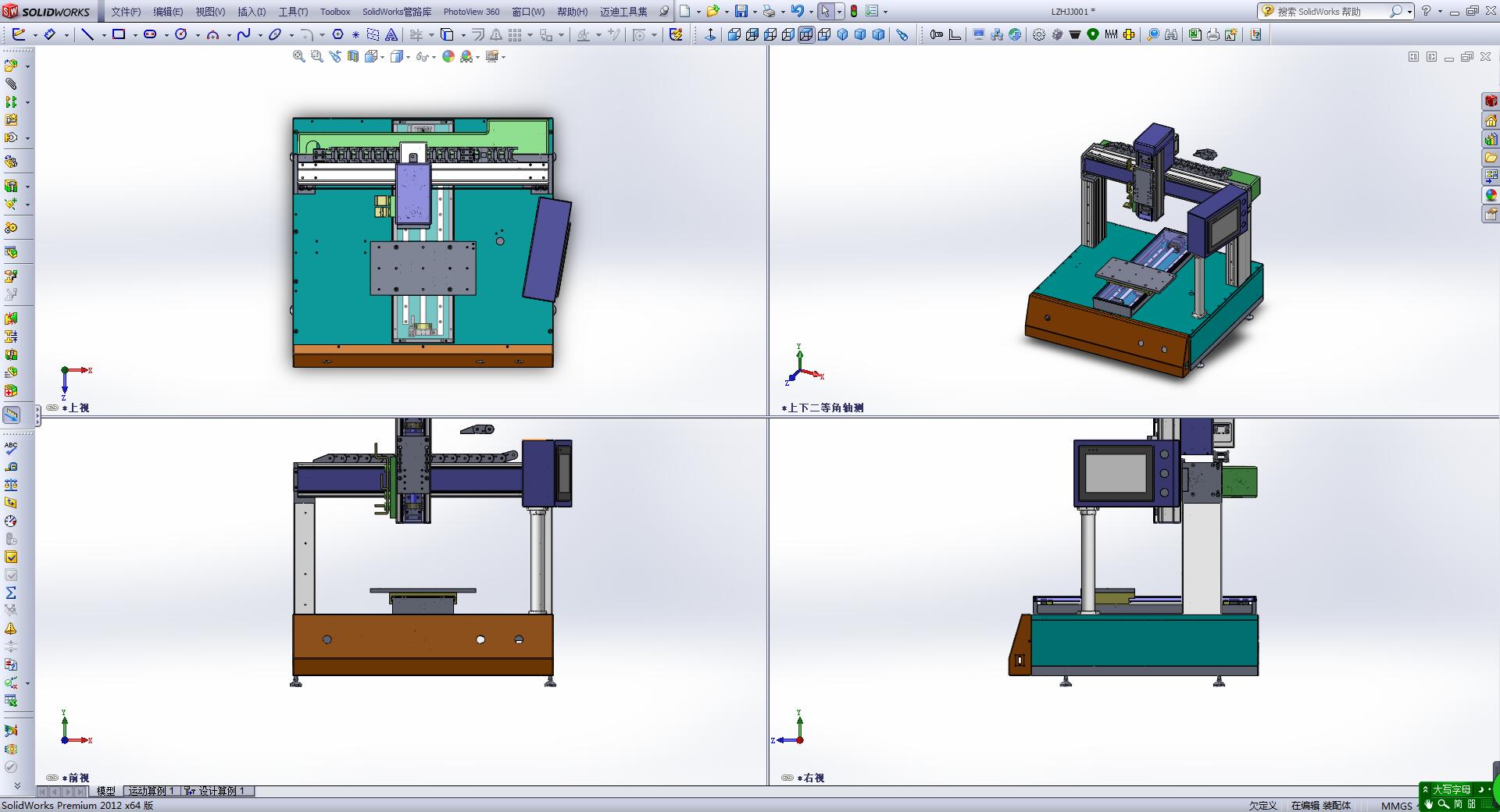
Task: Open the Spline tool dropdown arrow
Action: click(259, 35)
